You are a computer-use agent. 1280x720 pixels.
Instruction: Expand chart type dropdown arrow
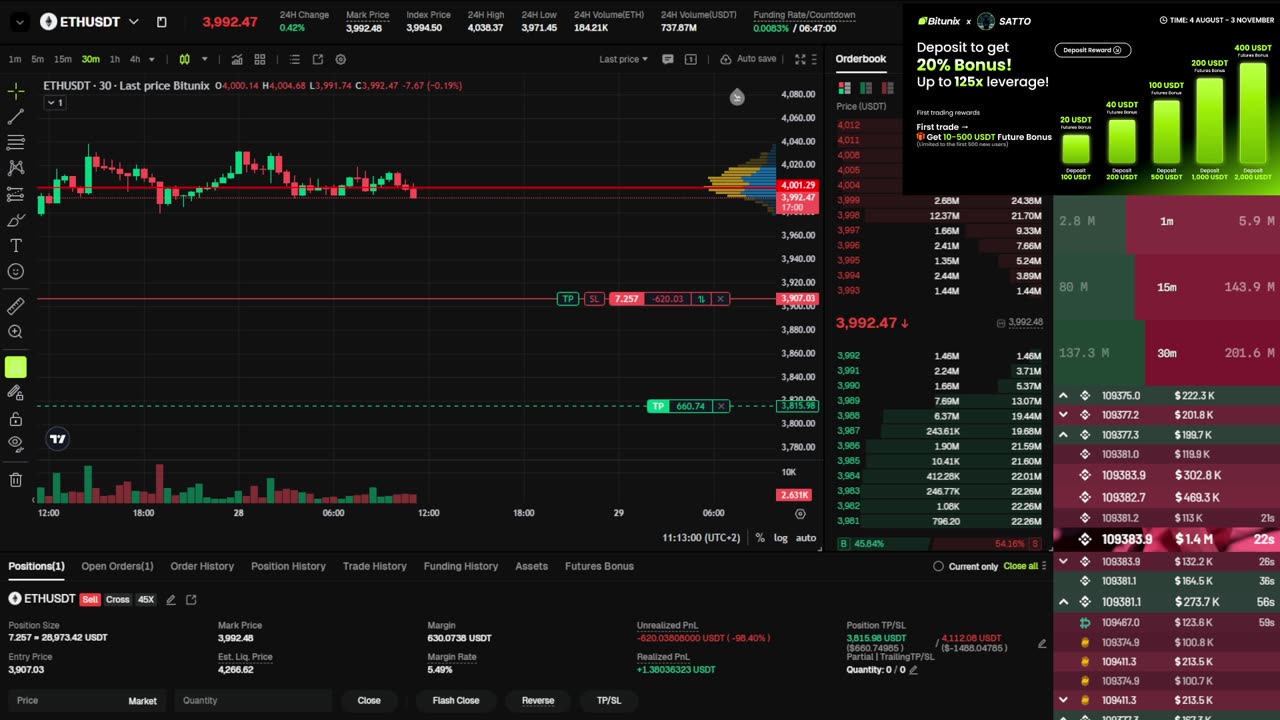point(205,59)
